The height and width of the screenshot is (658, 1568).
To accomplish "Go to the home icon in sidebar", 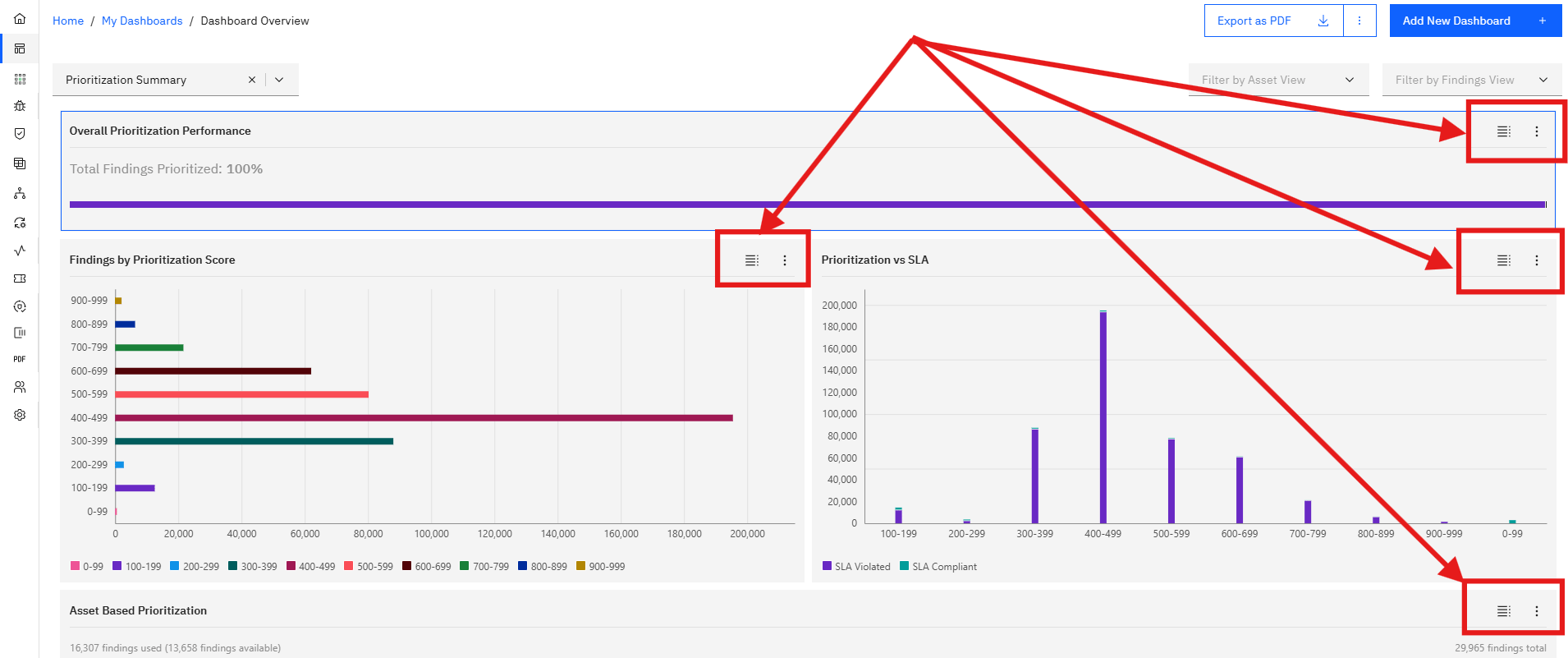I will (x=20, y=18).
